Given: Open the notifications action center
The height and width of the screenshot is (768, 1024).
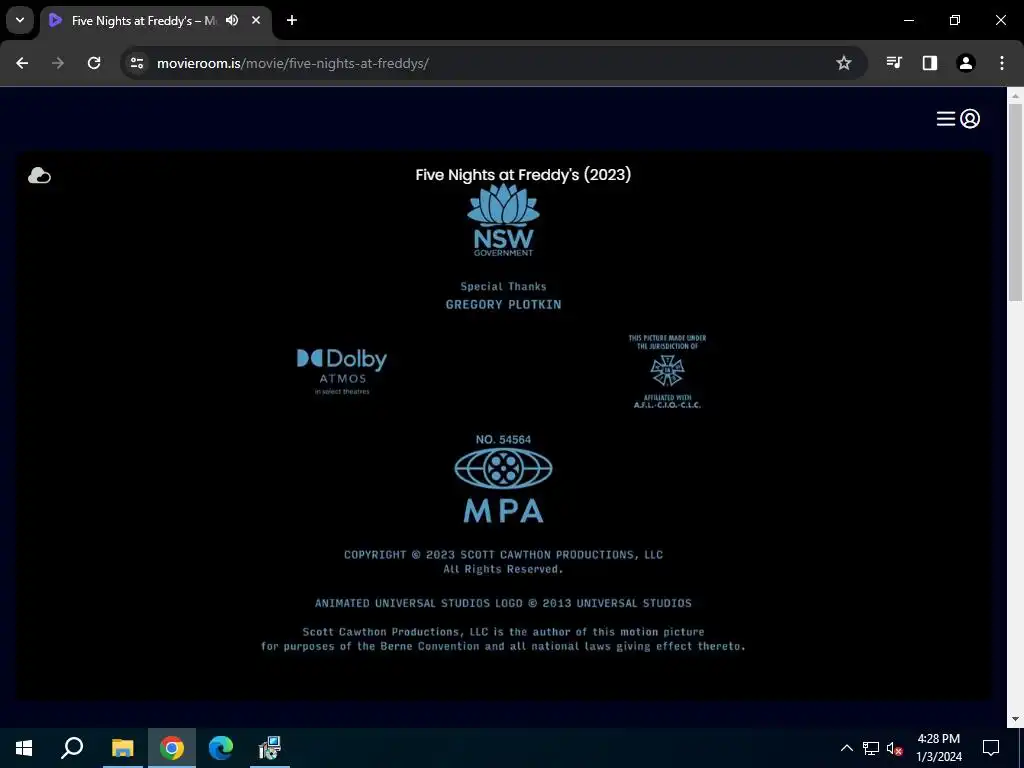Looking at the screenshot, I should pos(991,748).
